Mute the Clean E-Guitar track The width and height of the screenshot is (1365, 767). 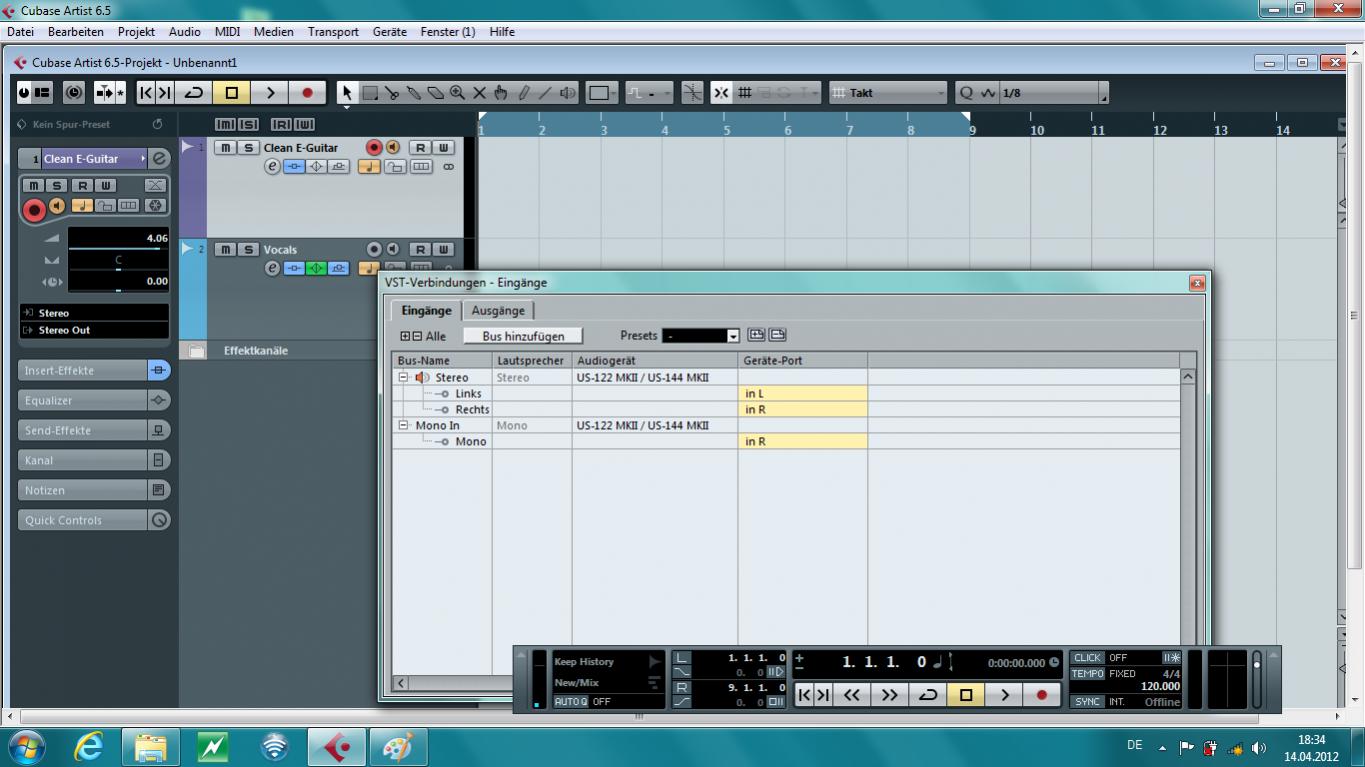click(x=225, y=148)
